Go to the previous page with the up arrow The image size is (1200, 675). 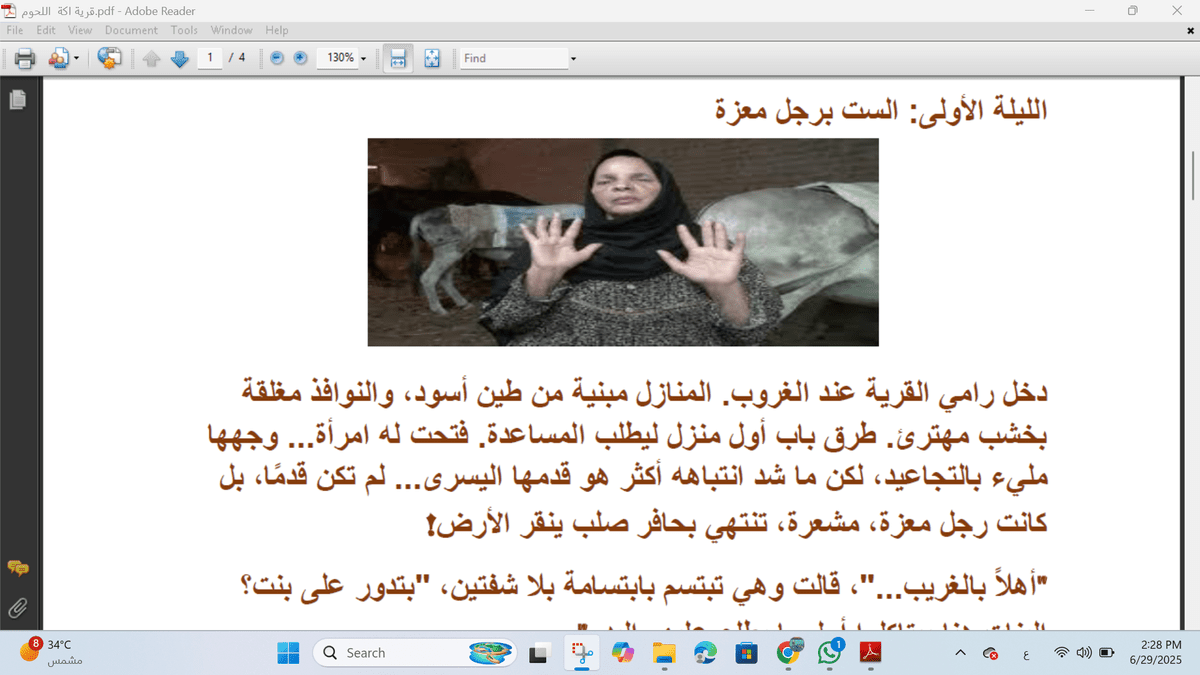[x=151, y=58]
